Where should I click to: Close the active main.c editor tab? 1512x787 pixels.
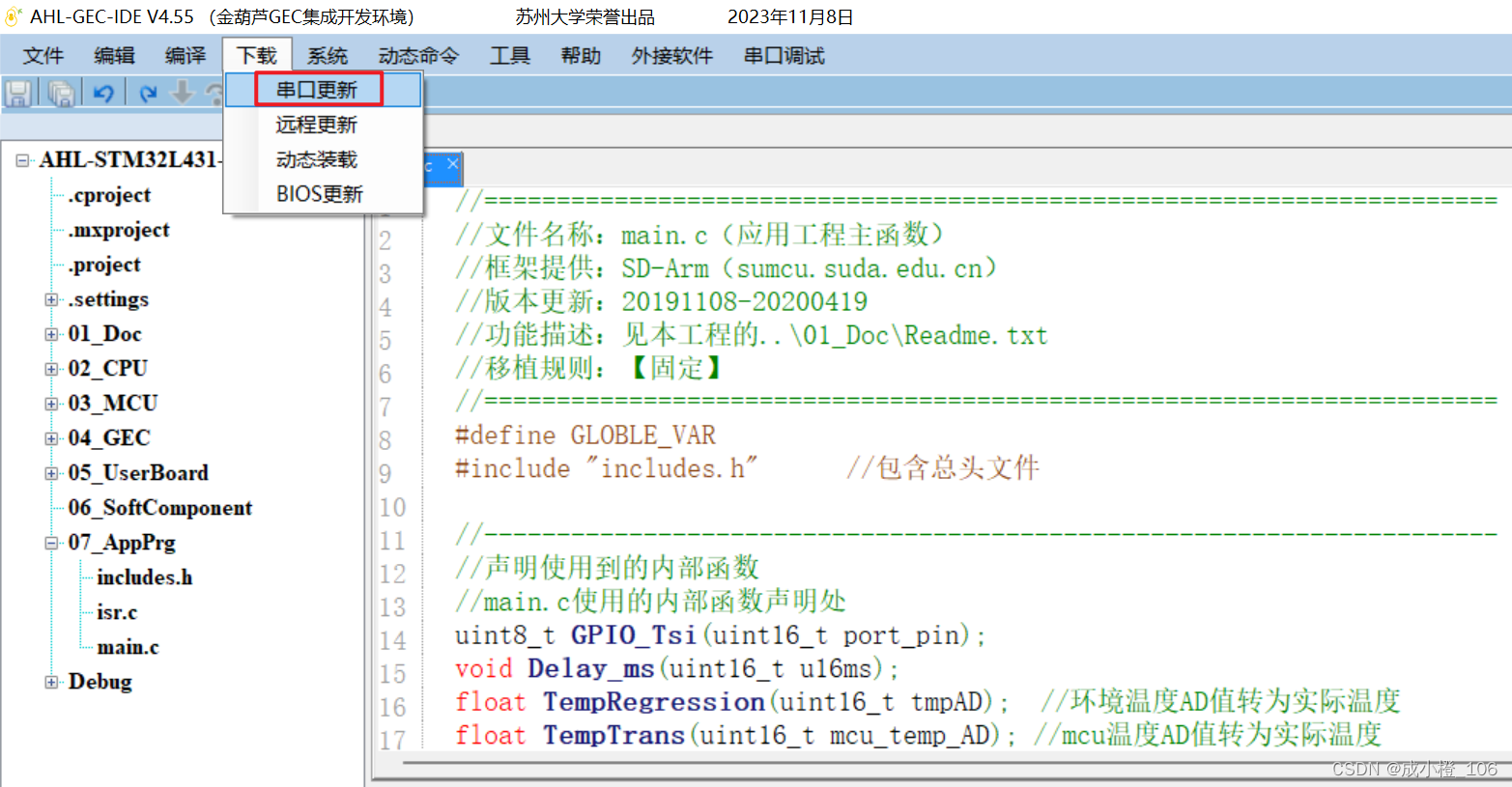[451, 165]
